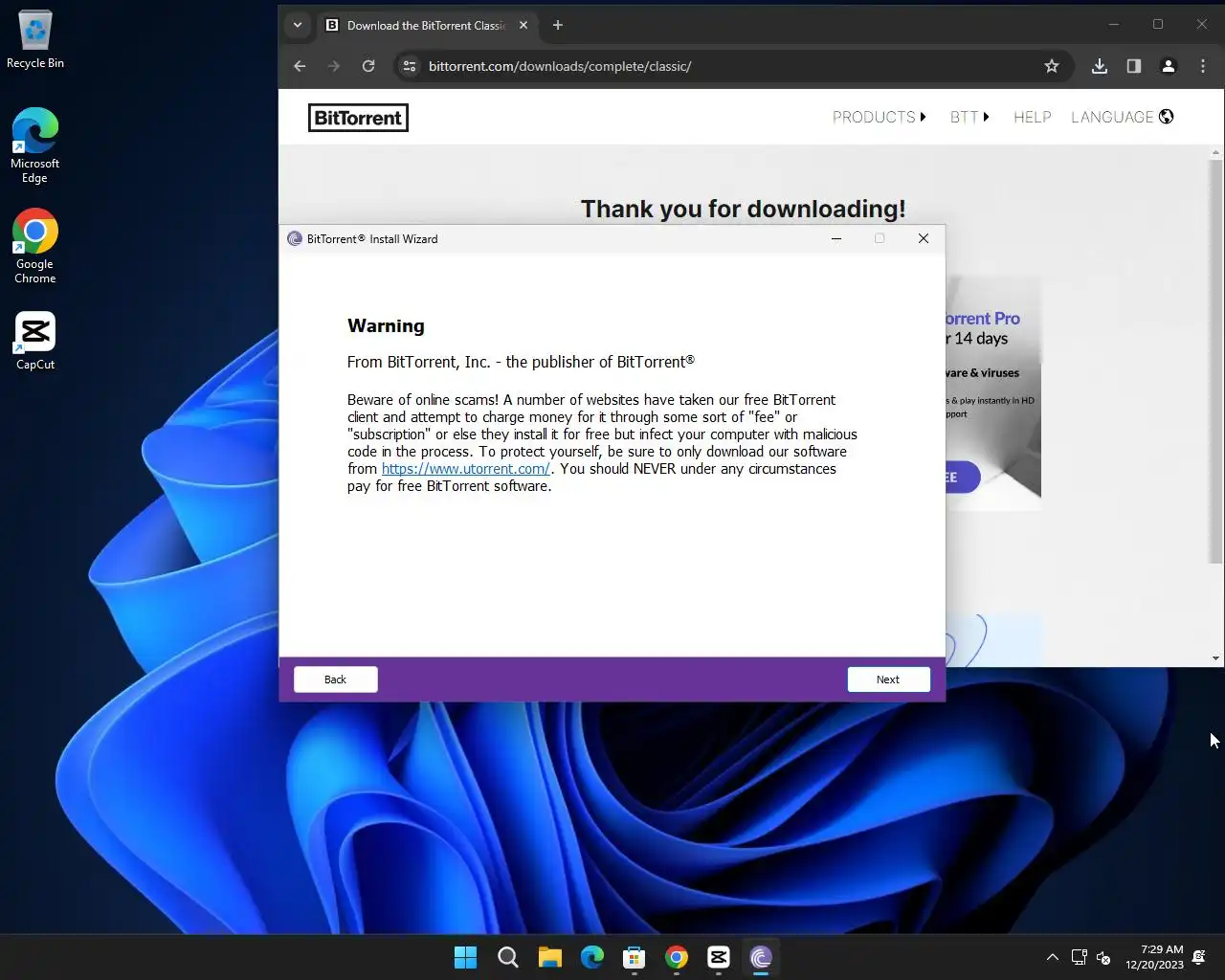Open notifications bell in the taskbar
The height and width of the screenshot is (980, 1225).
pyautogui.click(x=1200, y=957)
